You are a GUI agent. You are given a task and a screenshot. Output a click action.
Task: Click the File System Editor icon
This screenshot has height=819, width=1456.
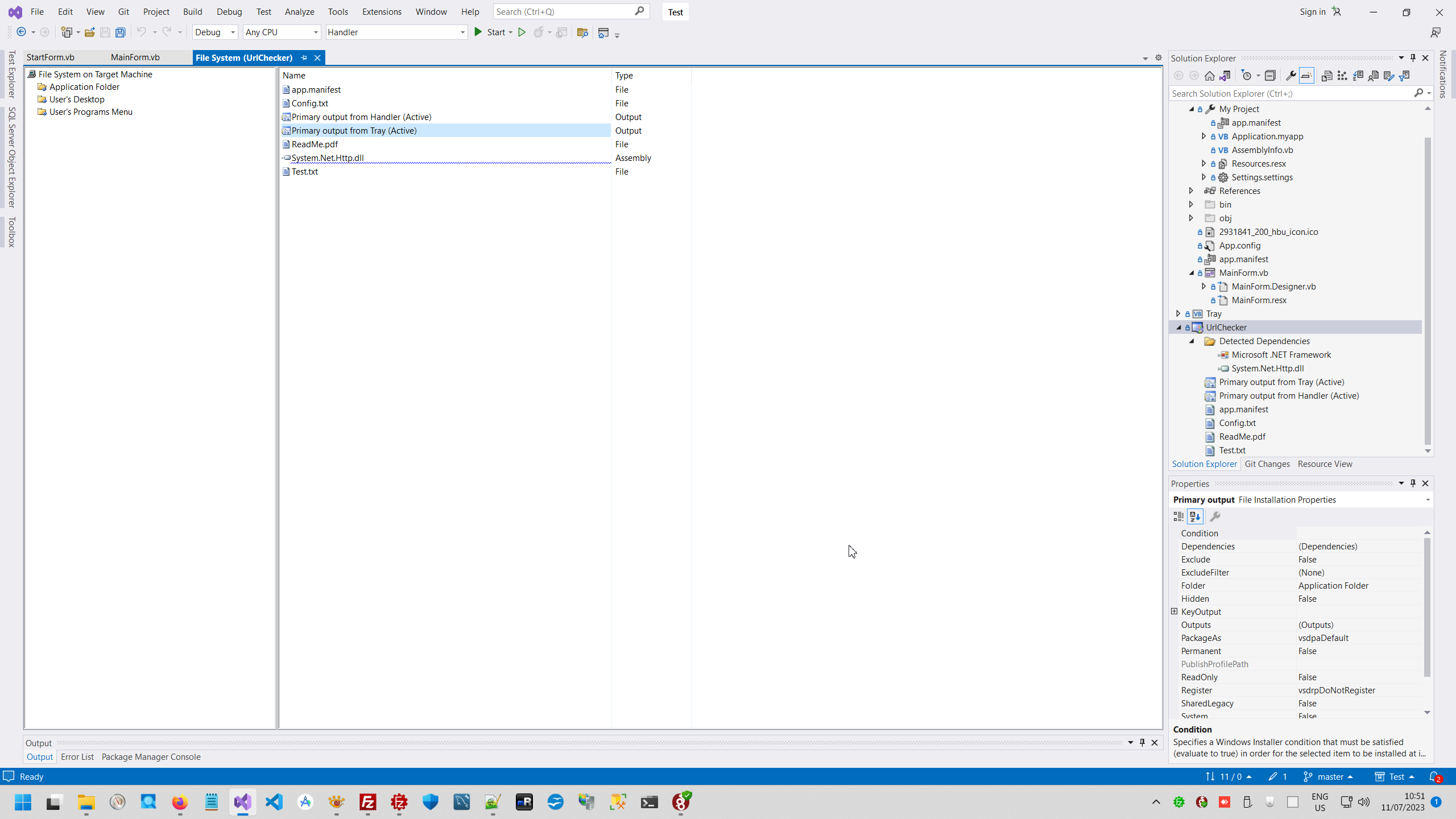(x=1327, y=76)
